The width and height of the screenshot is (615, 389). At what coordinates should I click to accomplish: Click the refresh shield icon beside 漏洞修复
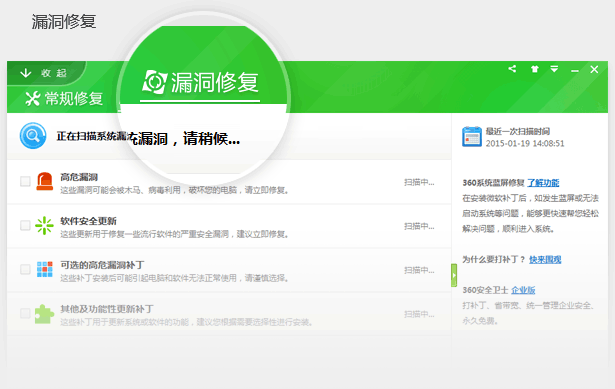[155, 82]
